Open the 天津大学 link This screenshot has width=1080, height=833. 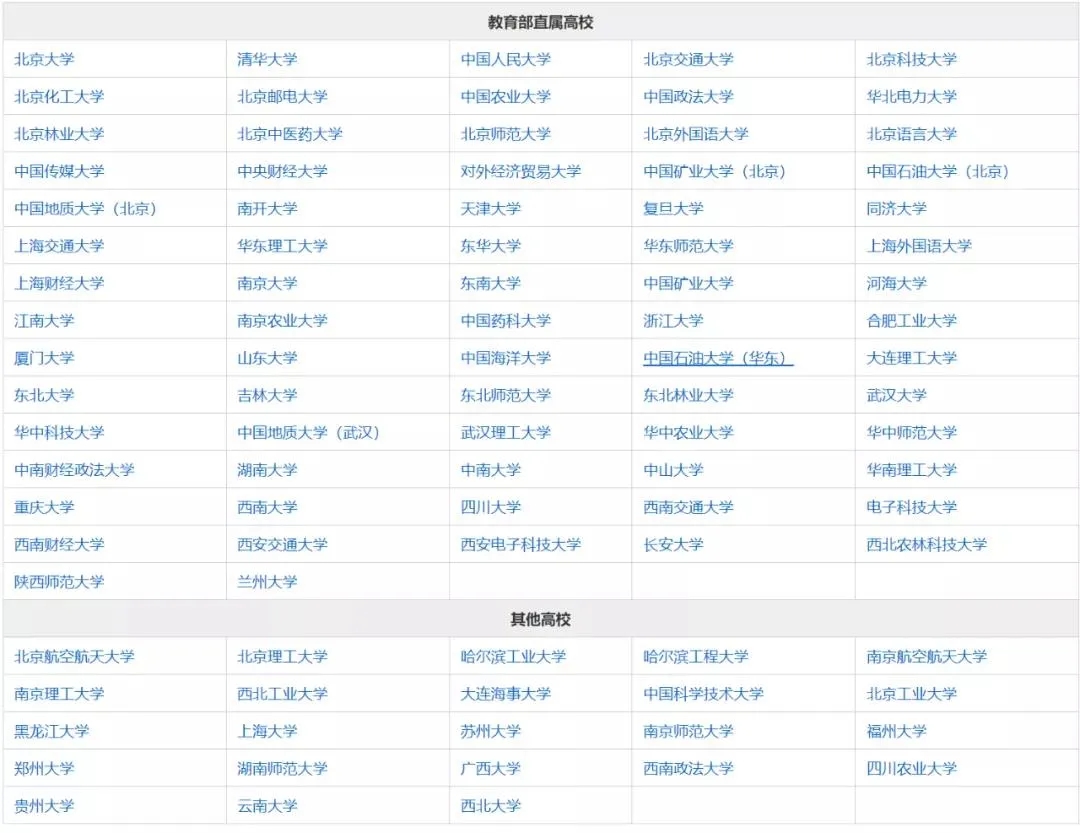(x=490, y=208)
